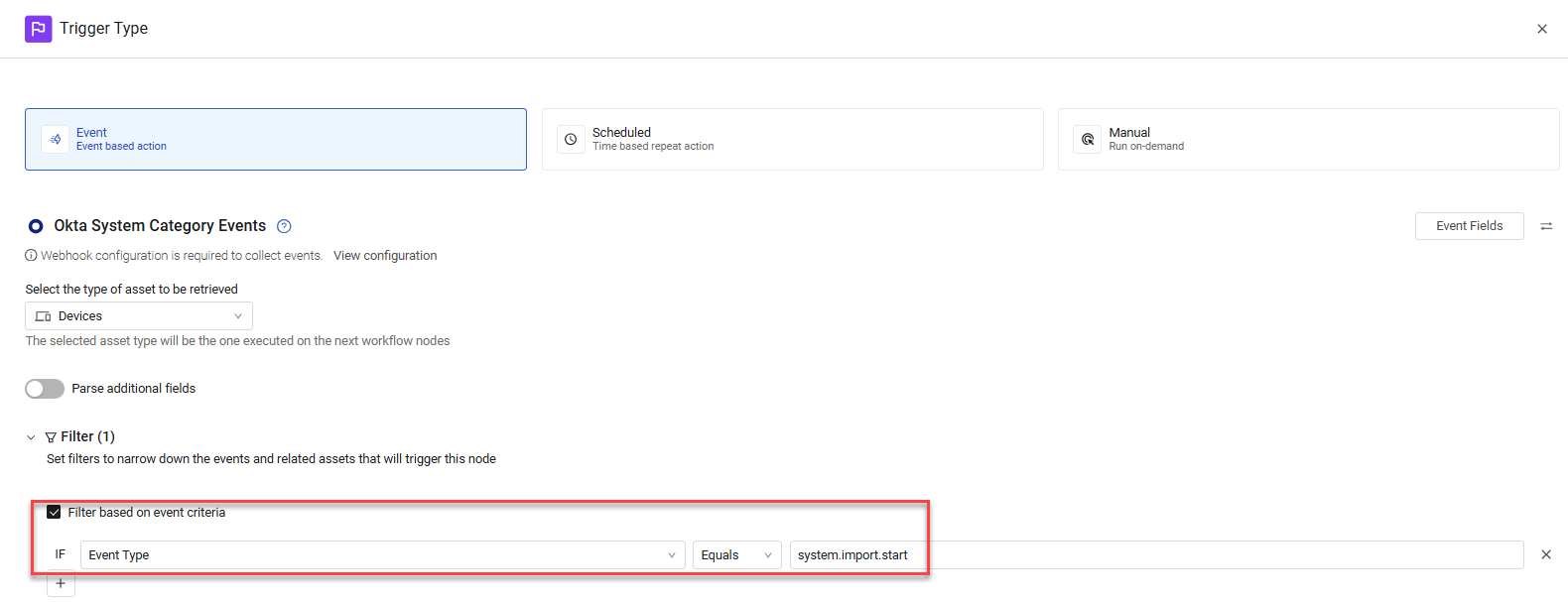Open the View configuration link
The image size is (1568, 603).
tap(385, 256)
